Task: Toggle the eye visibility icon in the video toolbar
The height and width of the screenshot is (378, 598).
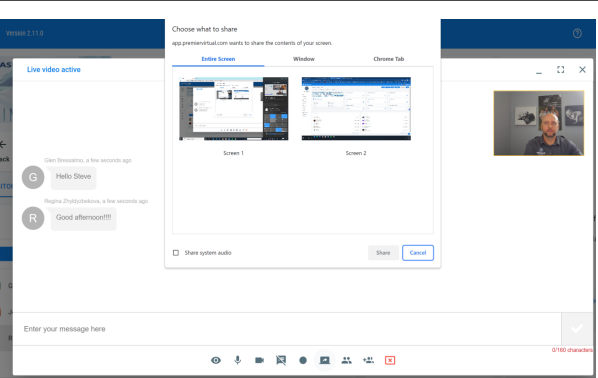Action: pos(216,360)
